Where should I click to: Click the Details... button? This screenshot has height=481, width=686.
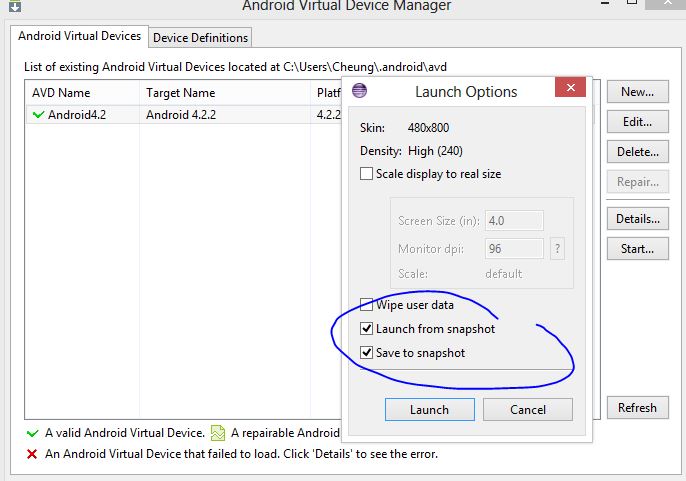coord(637,219)
